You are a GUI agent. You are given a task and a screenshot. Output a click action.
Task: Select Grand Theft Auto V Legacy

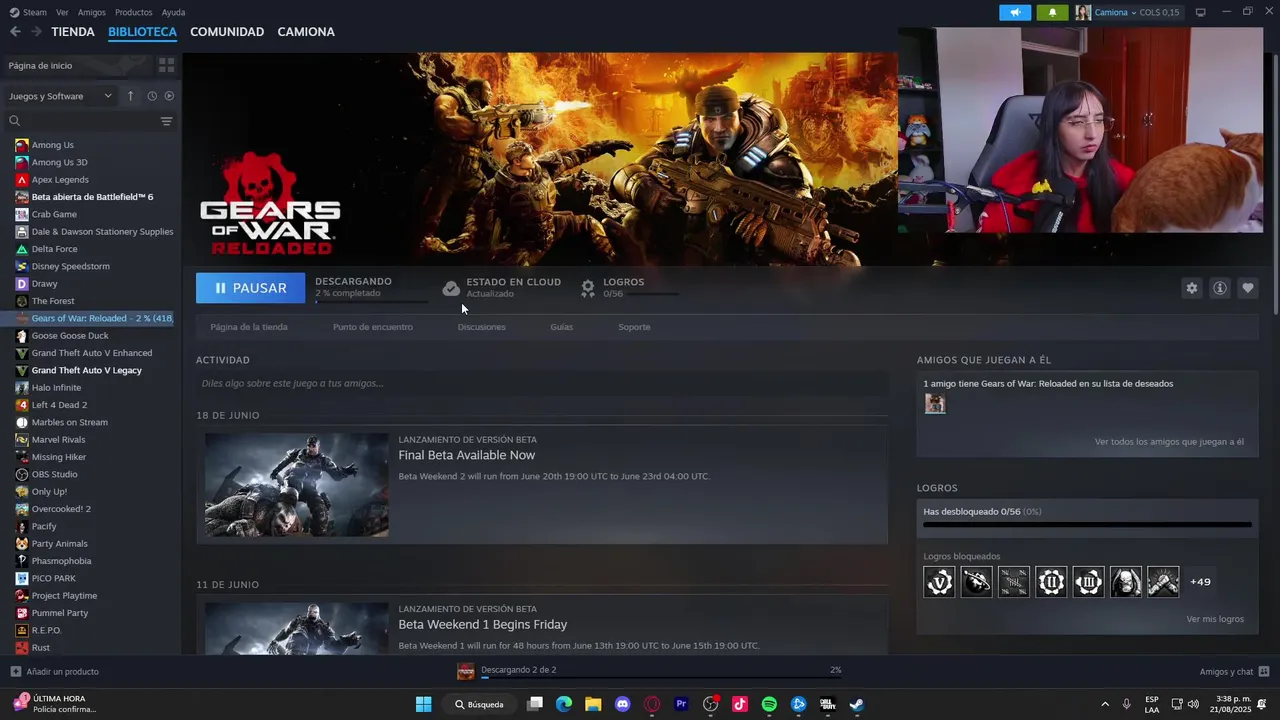click(x=86, y=370)
